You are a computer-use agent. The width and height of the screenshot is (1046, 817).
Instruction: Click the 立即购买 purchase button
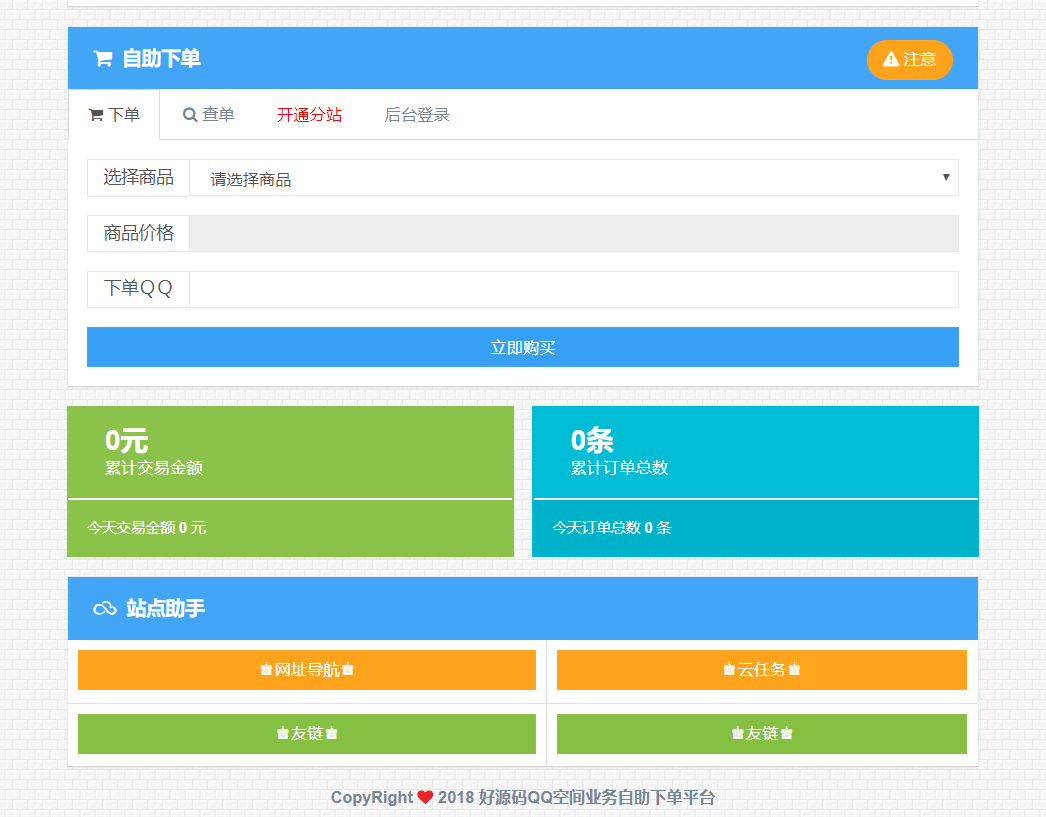pos(523,347)
